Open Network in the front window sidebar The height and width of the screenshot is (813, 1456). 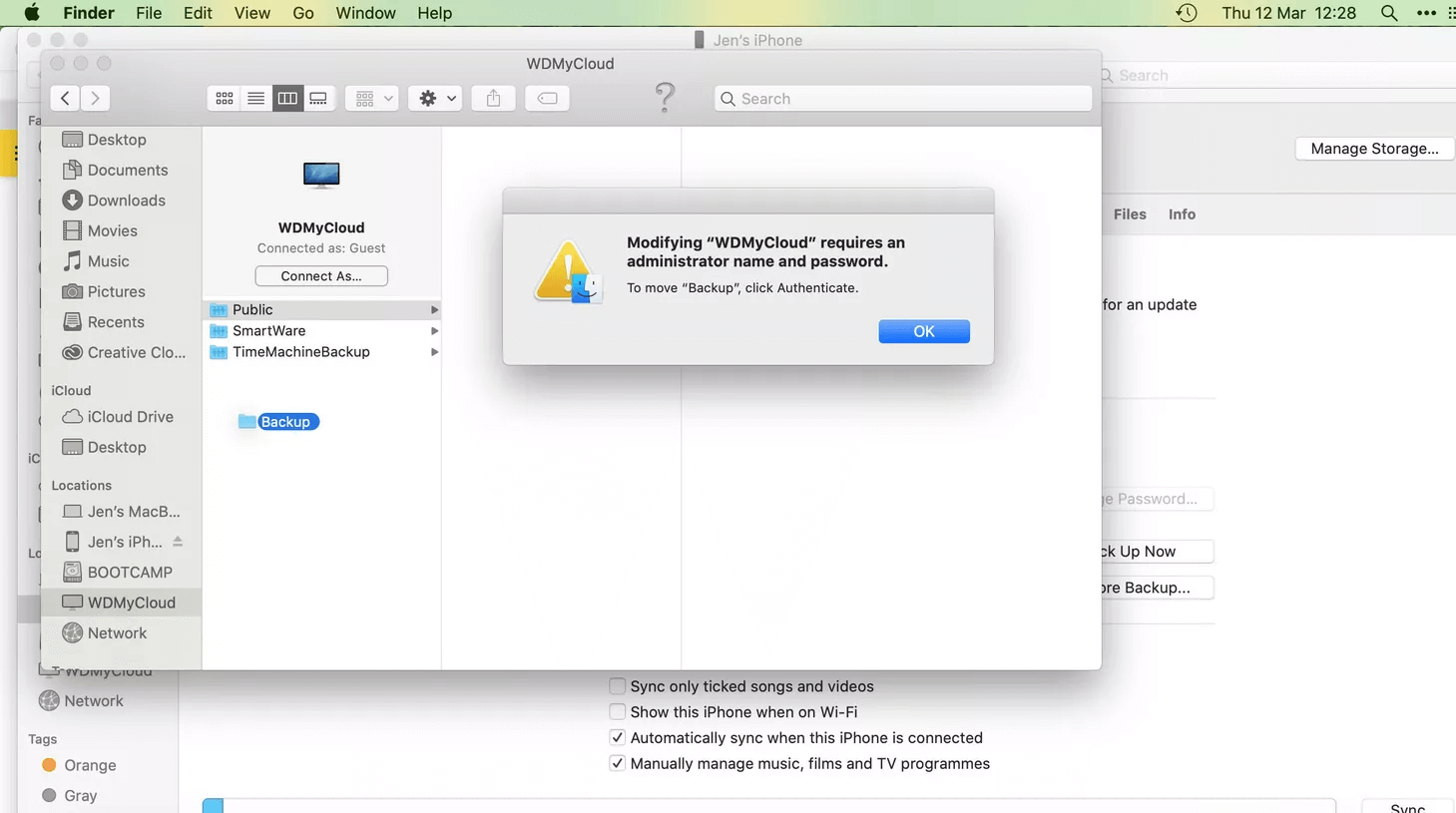[105, 633]
